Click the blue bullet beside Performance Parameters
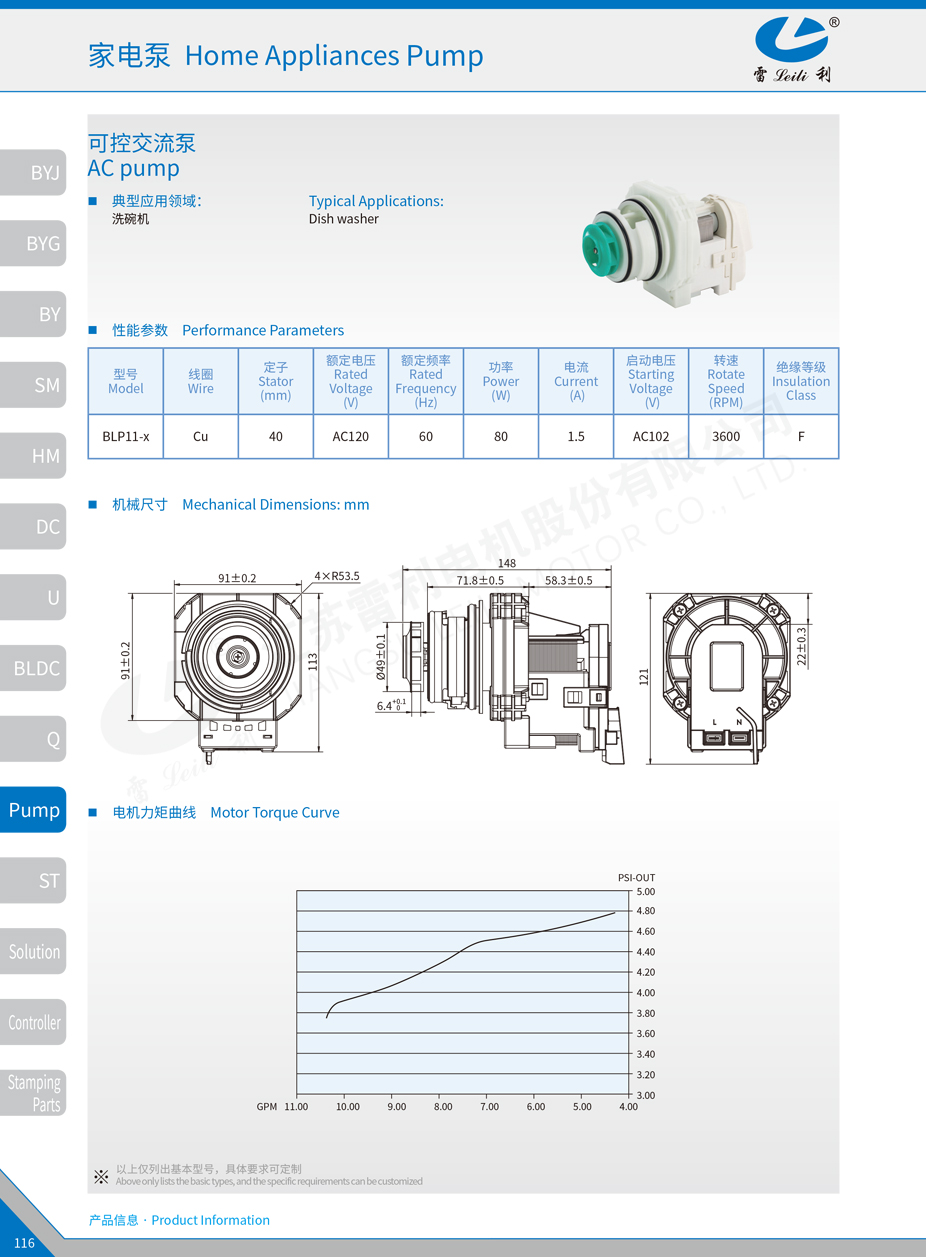 93,330
